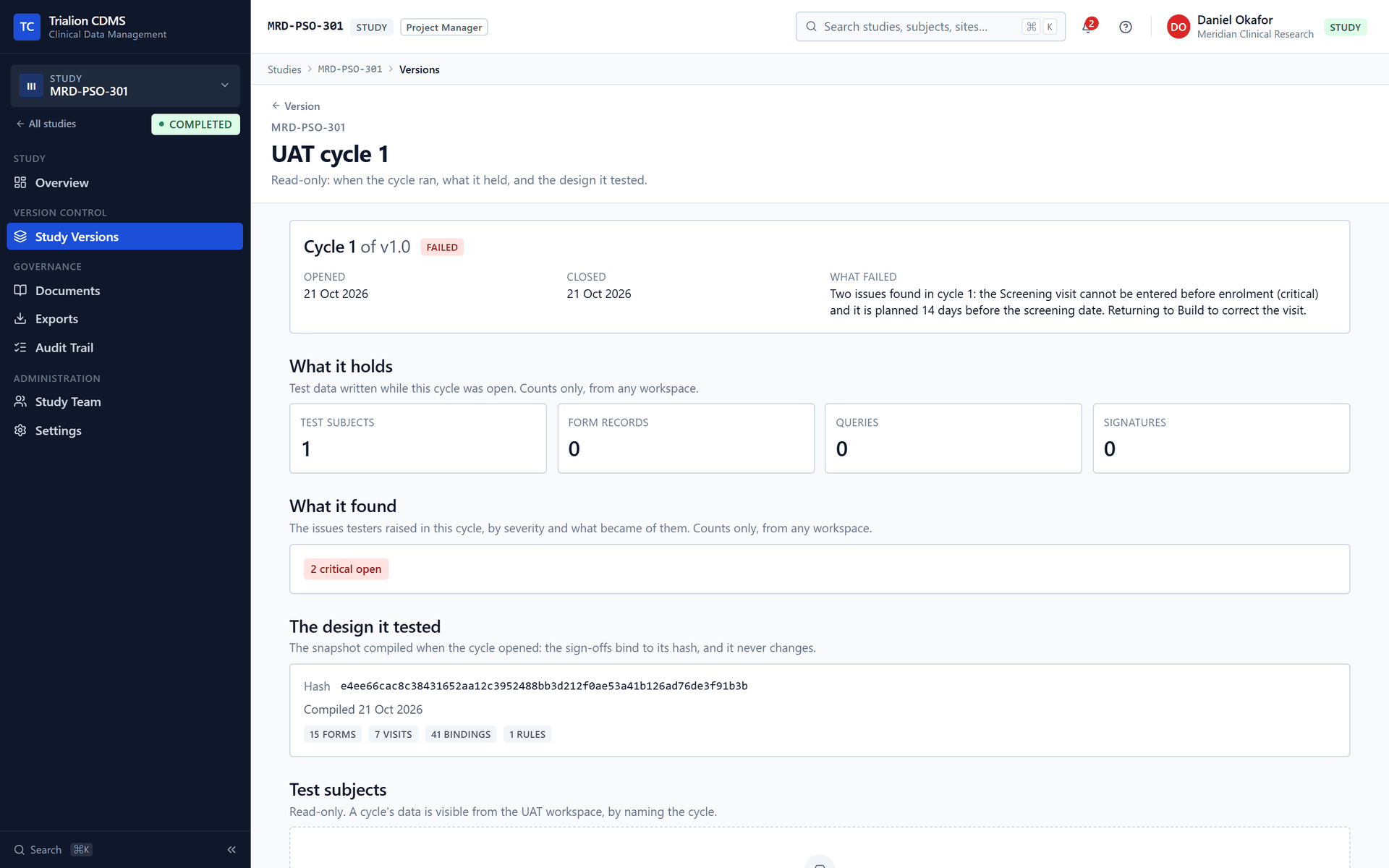
Task: Click the Compiled 21 Oct 2026 text
Action: click(363, 710)
